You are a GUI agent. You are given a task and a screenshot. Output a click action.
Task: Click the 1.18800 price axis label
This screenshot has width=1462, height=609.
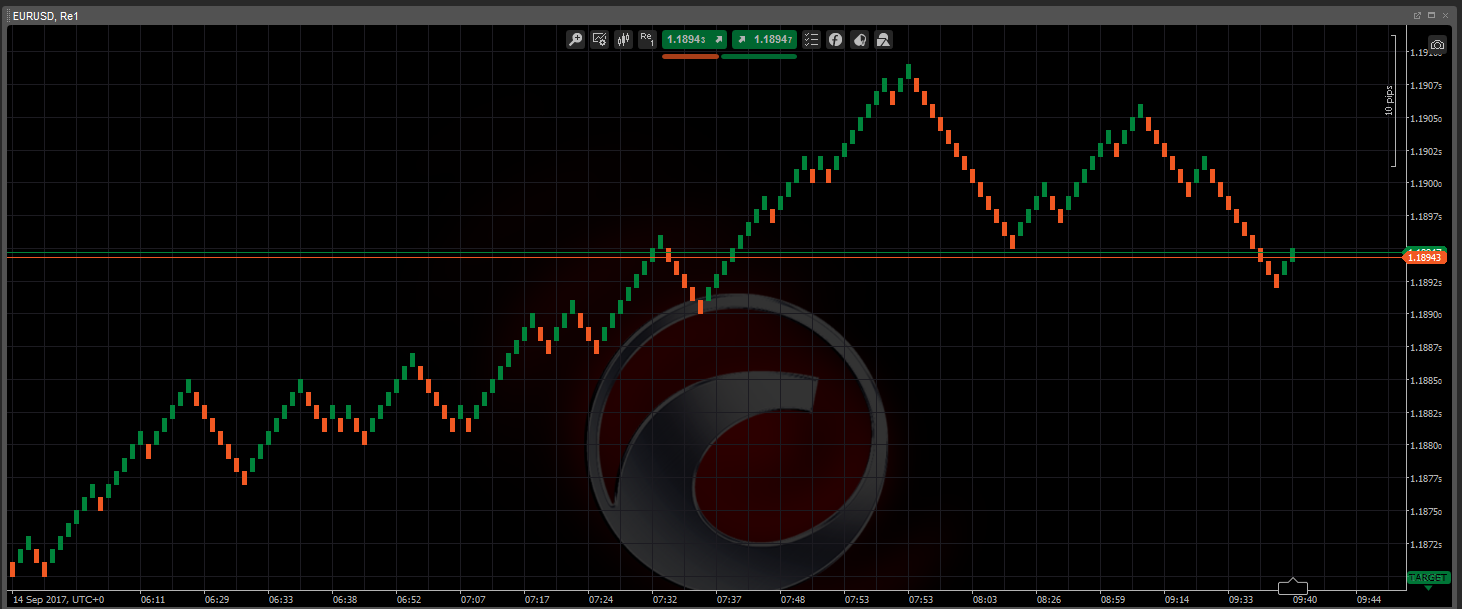pyautogui.click(x=1424, y=446)
